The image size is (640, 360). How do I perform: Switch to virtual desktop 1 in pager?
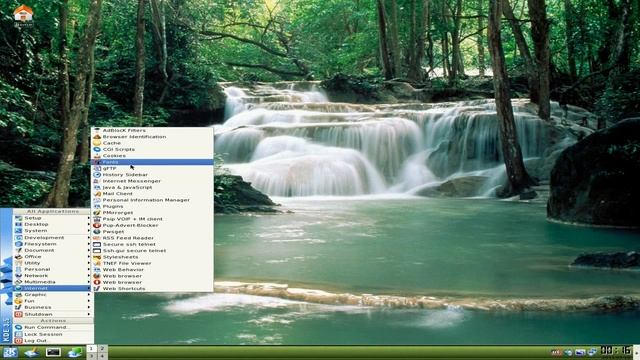[91, 349]
